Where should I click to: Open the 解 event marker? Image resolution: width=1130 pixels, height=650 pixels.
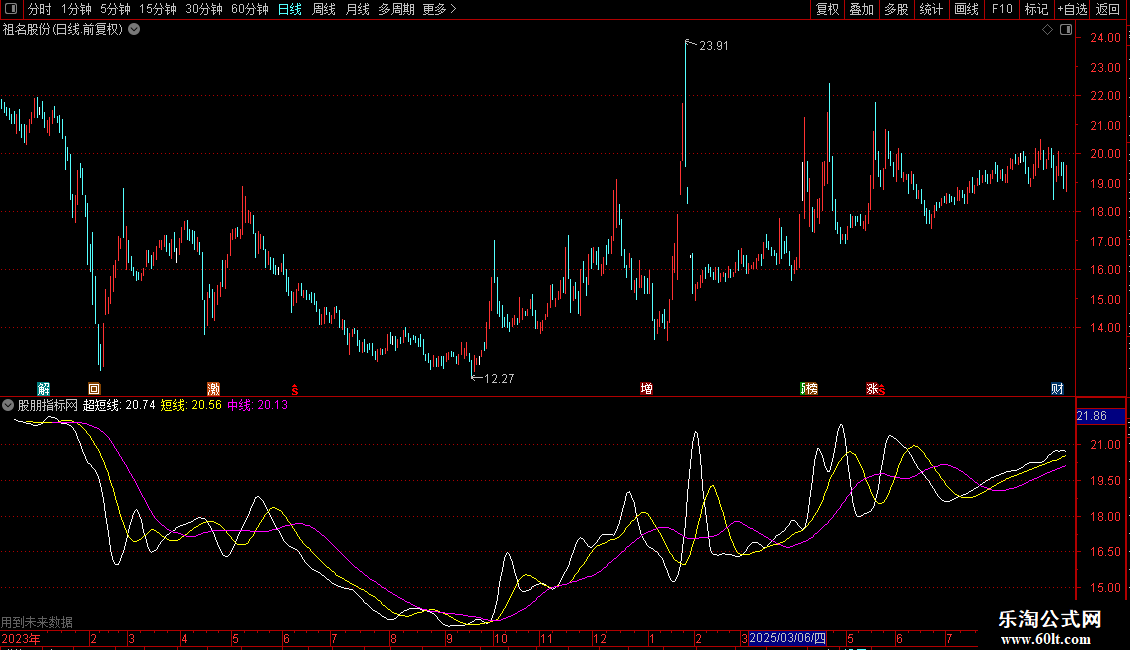44,388
